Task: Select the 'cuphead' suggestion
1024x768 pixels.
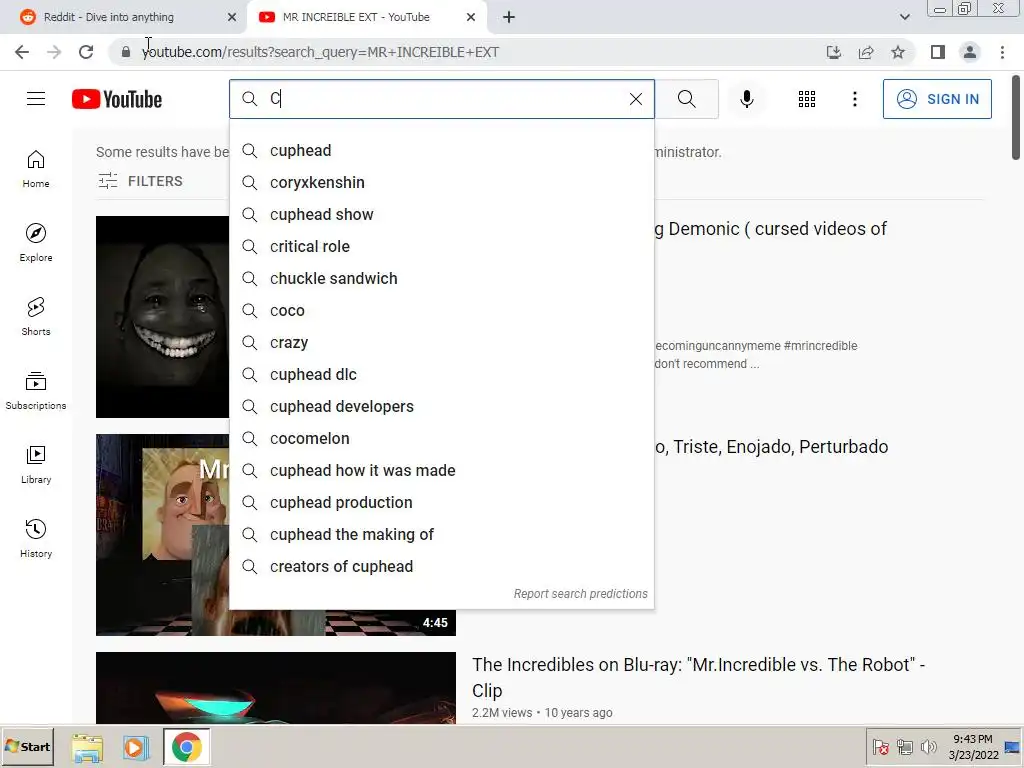Action: pyautogui.click(x=441, y=151)
